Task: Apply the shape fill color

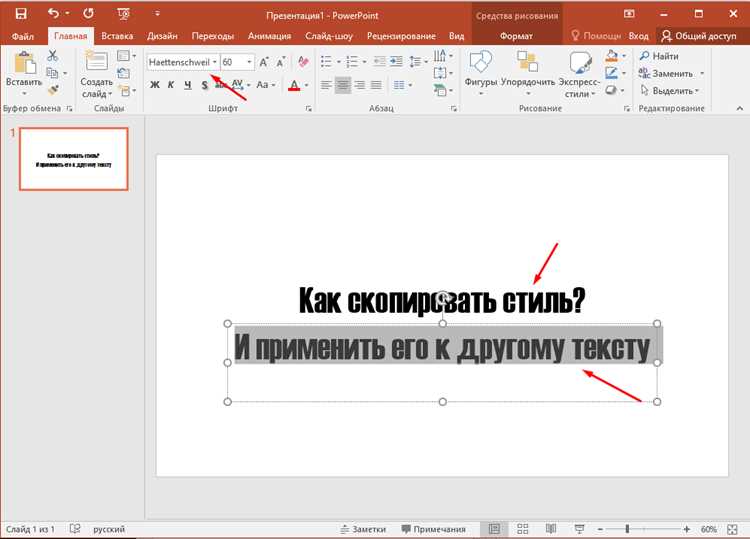Action: tap(611, 56)
